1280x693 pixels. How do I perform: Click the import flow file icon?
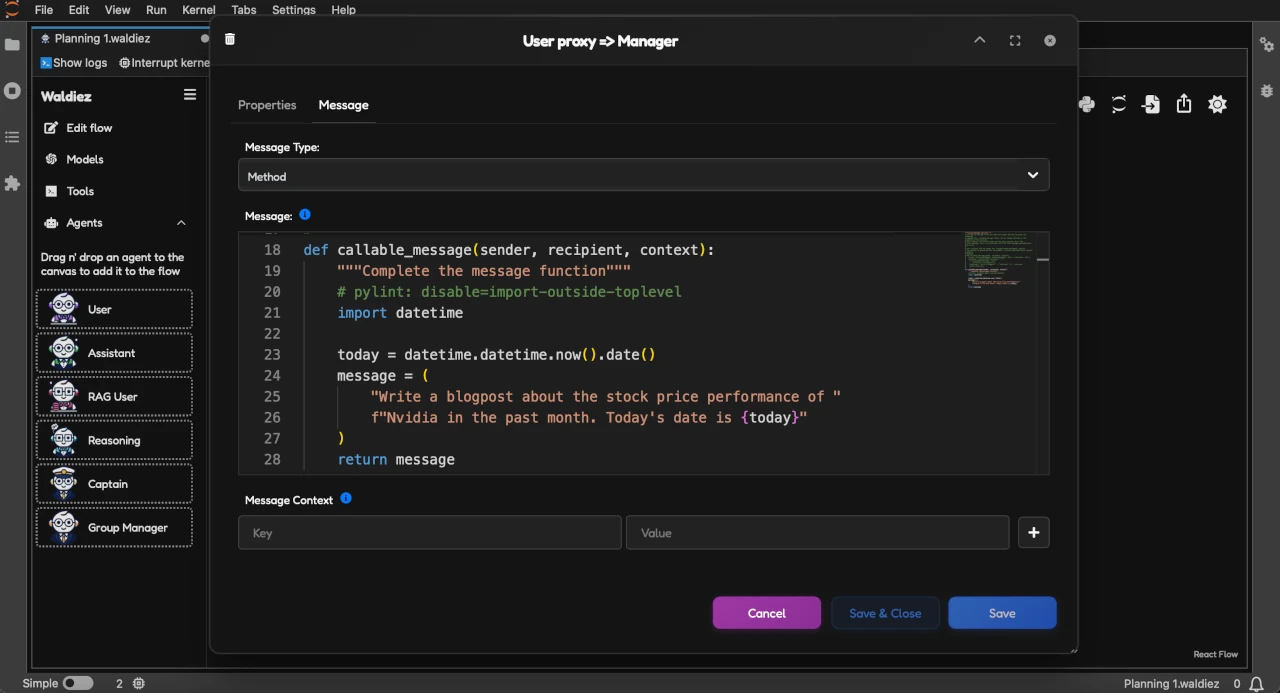tap(1152, 104)
